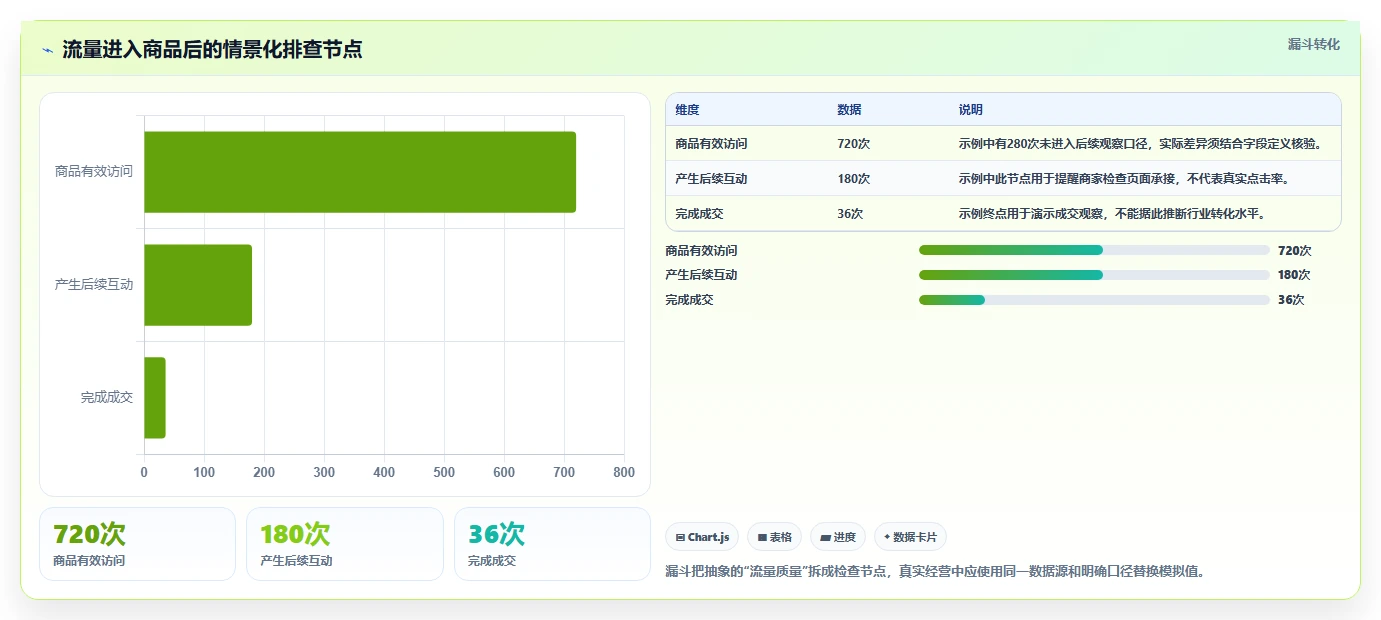
Task: Click the 商品有效访问 progress bar
Action: coord(1094,250)
